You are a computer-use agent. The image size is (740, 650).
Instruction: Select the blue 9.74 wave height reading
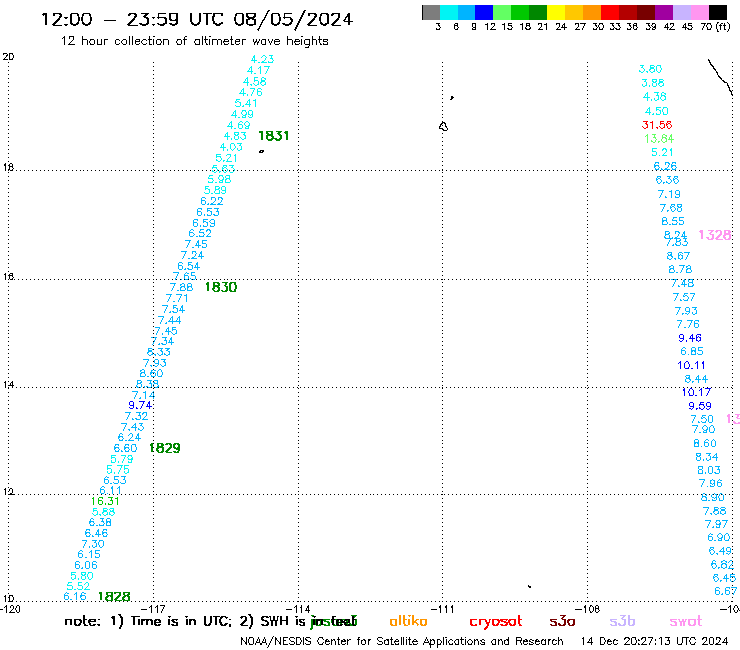pyautogui.click(x=140, y=405)
